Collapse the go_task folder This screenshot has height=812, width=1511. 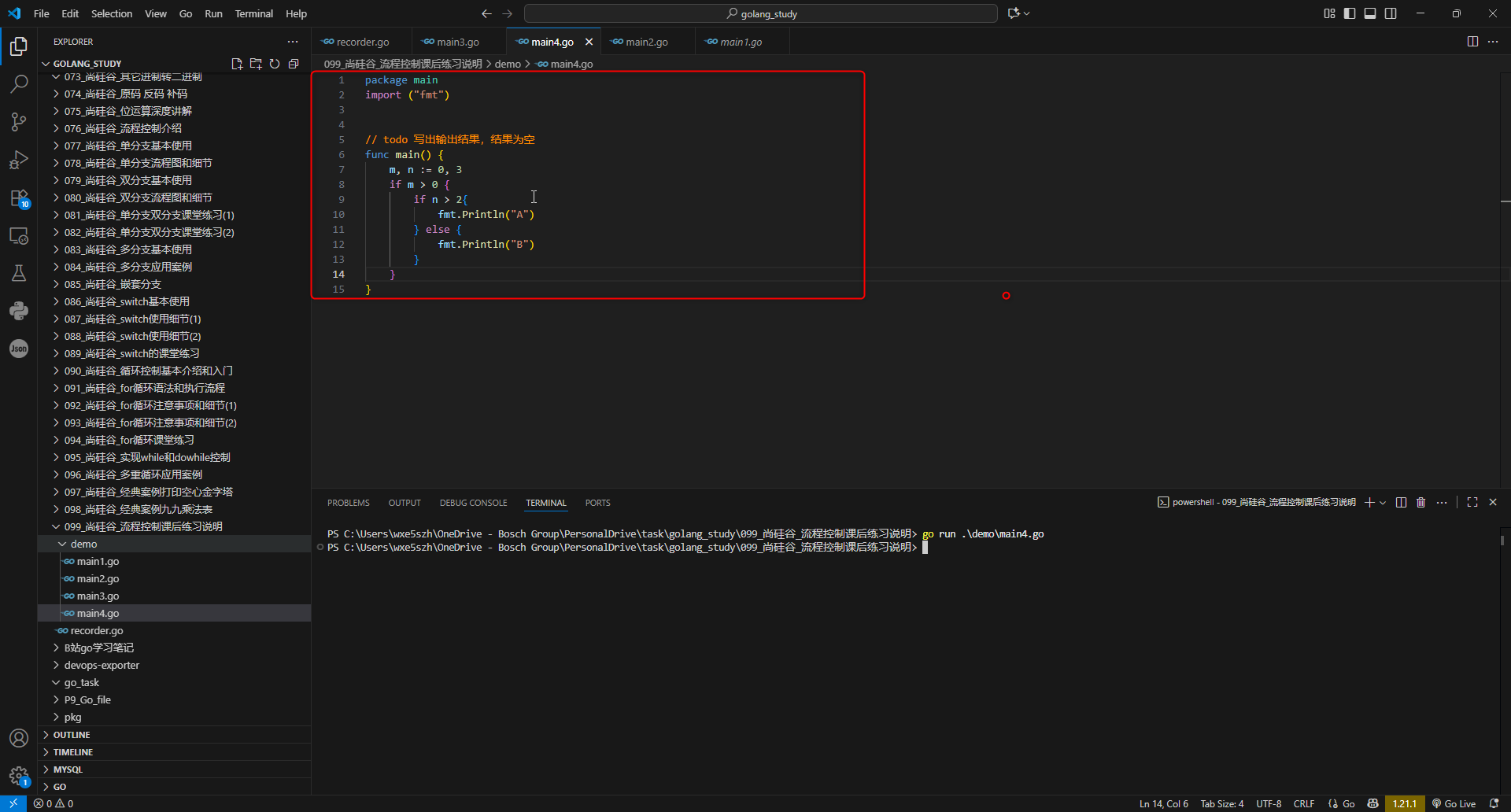[x=174, y=682]
